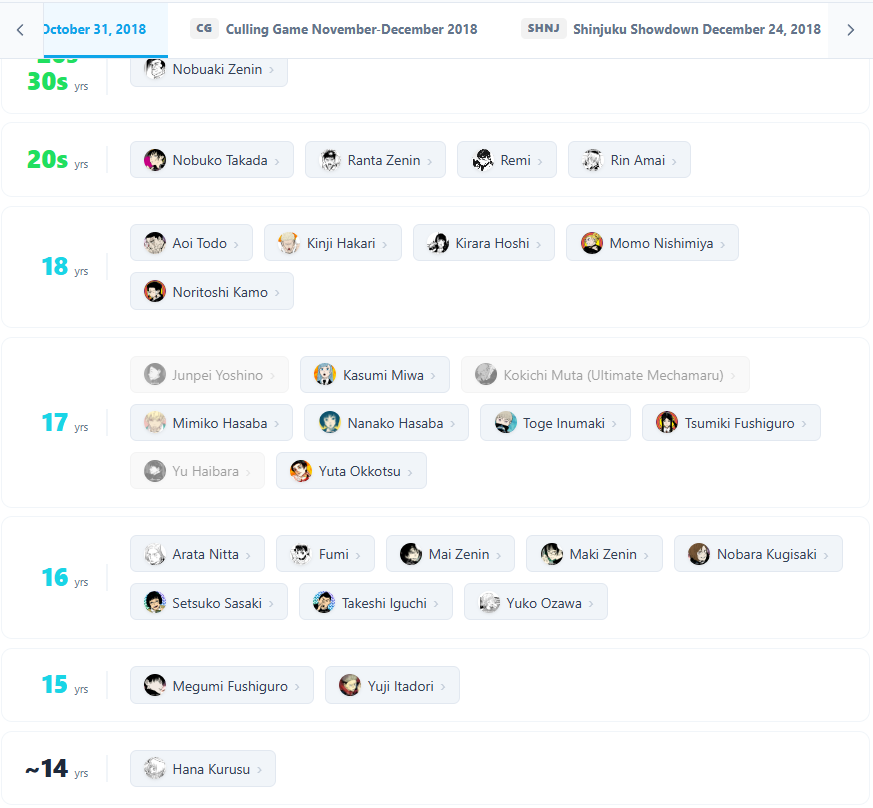
Task: Click the 15 yrs age label
Action: point(65,685)
